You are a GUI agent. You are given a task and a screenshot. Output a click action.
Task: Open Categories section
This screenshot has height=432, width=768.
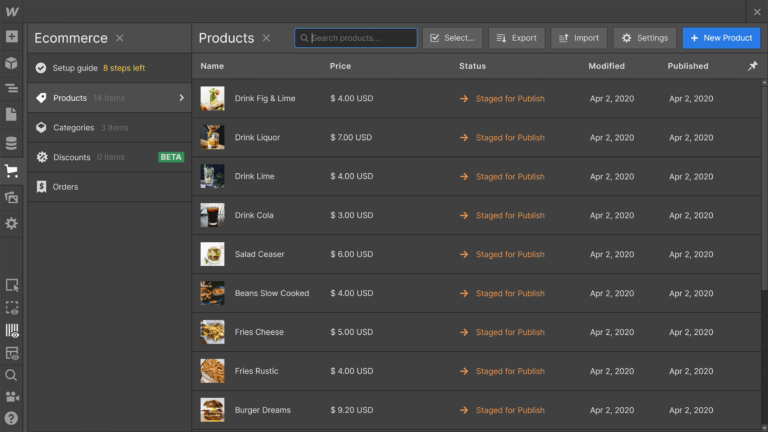(x=109, y=127)
